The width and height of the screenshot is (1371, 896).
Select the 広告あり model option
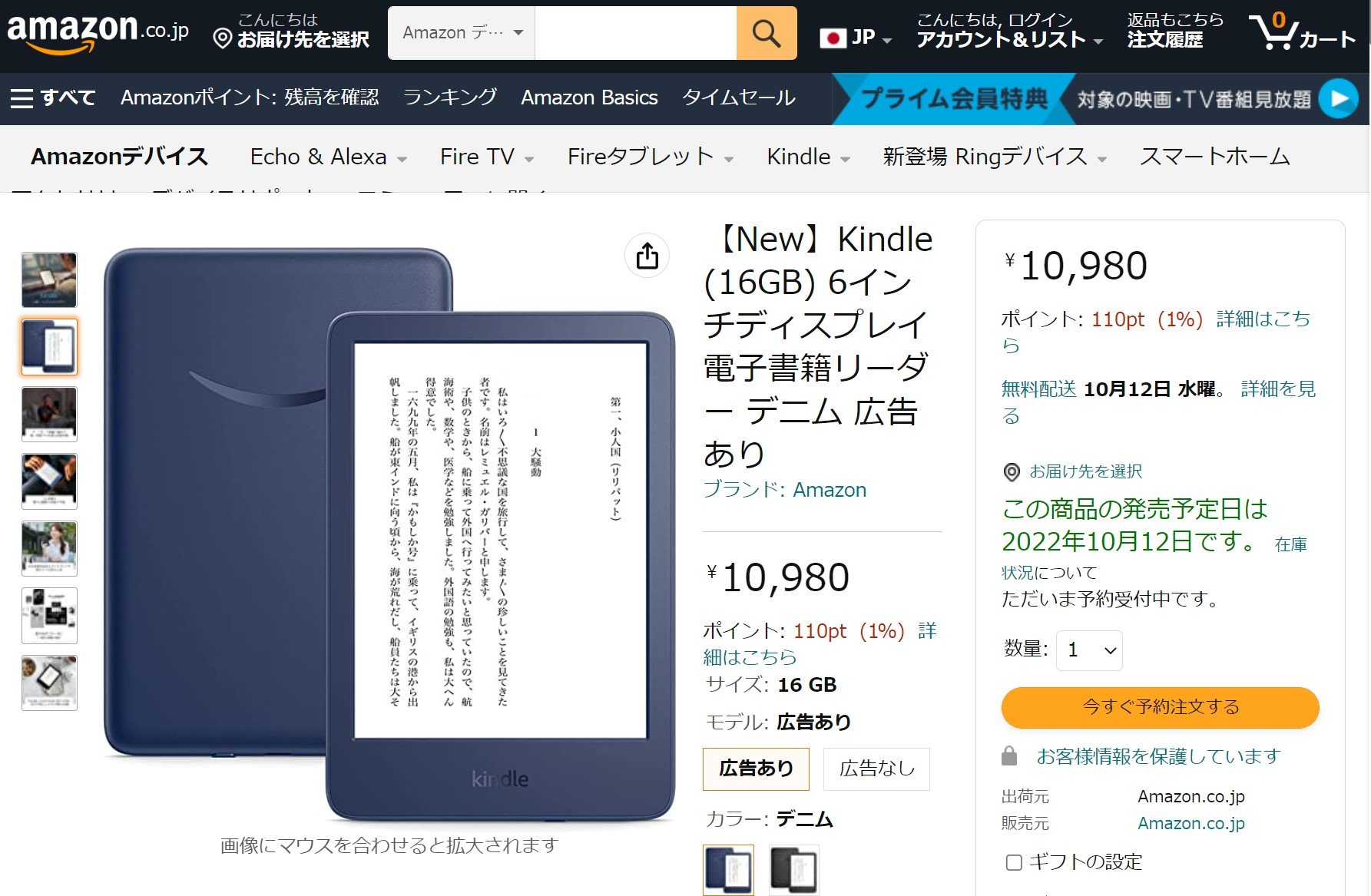[x=755, y=768]
